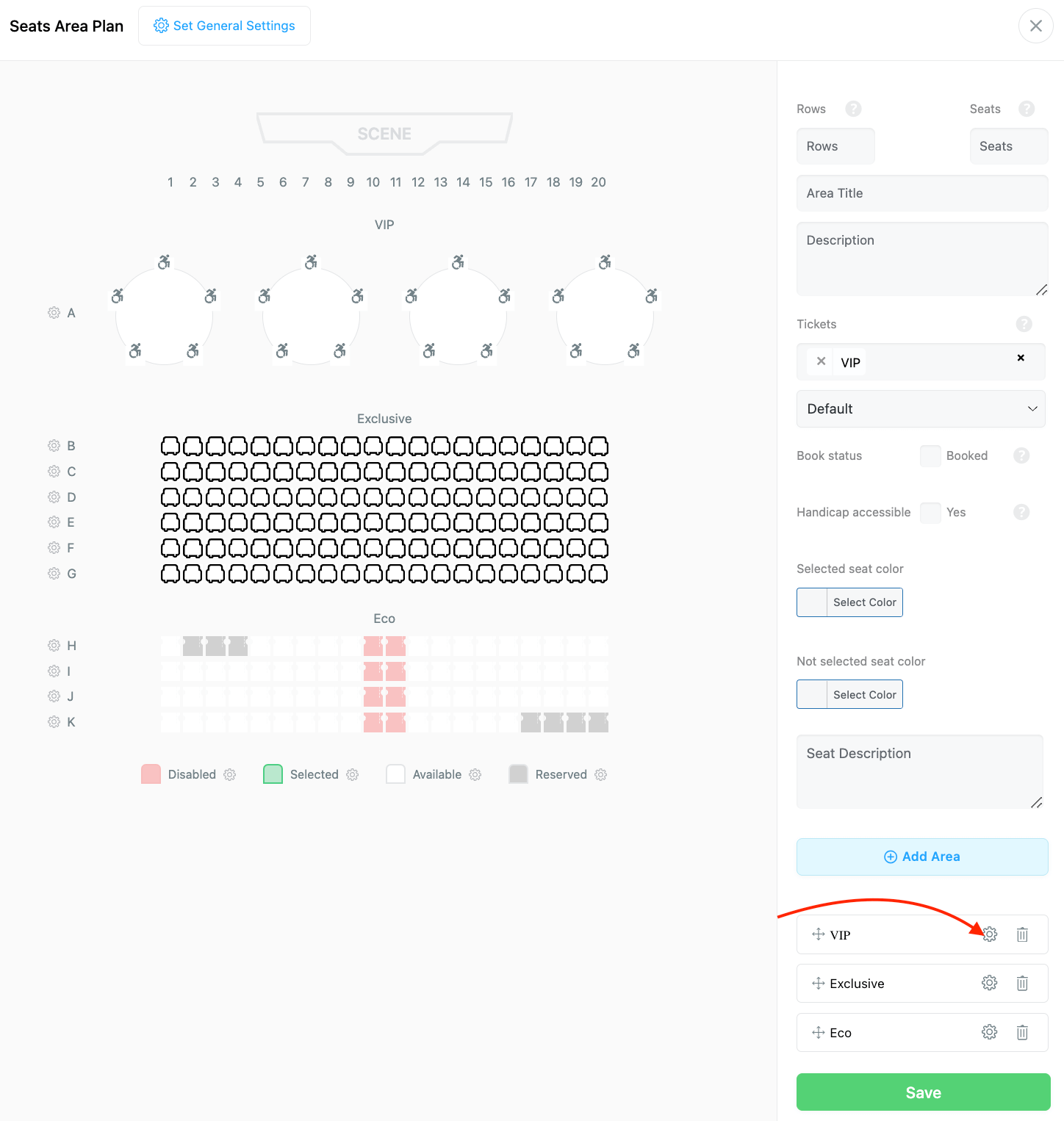Open row H settings gear
Screen dimensions: 1064x1121
[54, 646]
